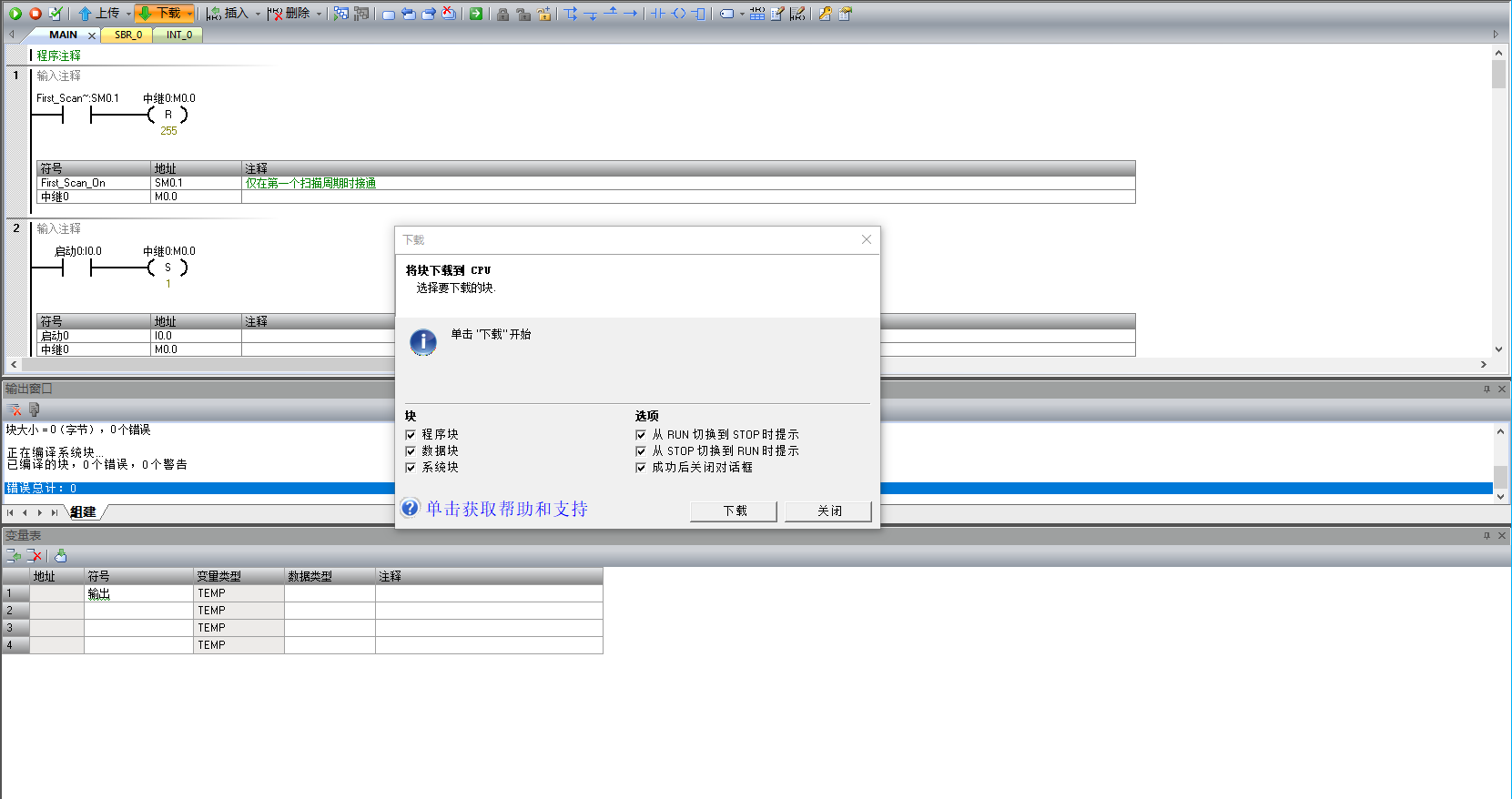Open the 删除 dropdown arrow

[x=320, y=14]
